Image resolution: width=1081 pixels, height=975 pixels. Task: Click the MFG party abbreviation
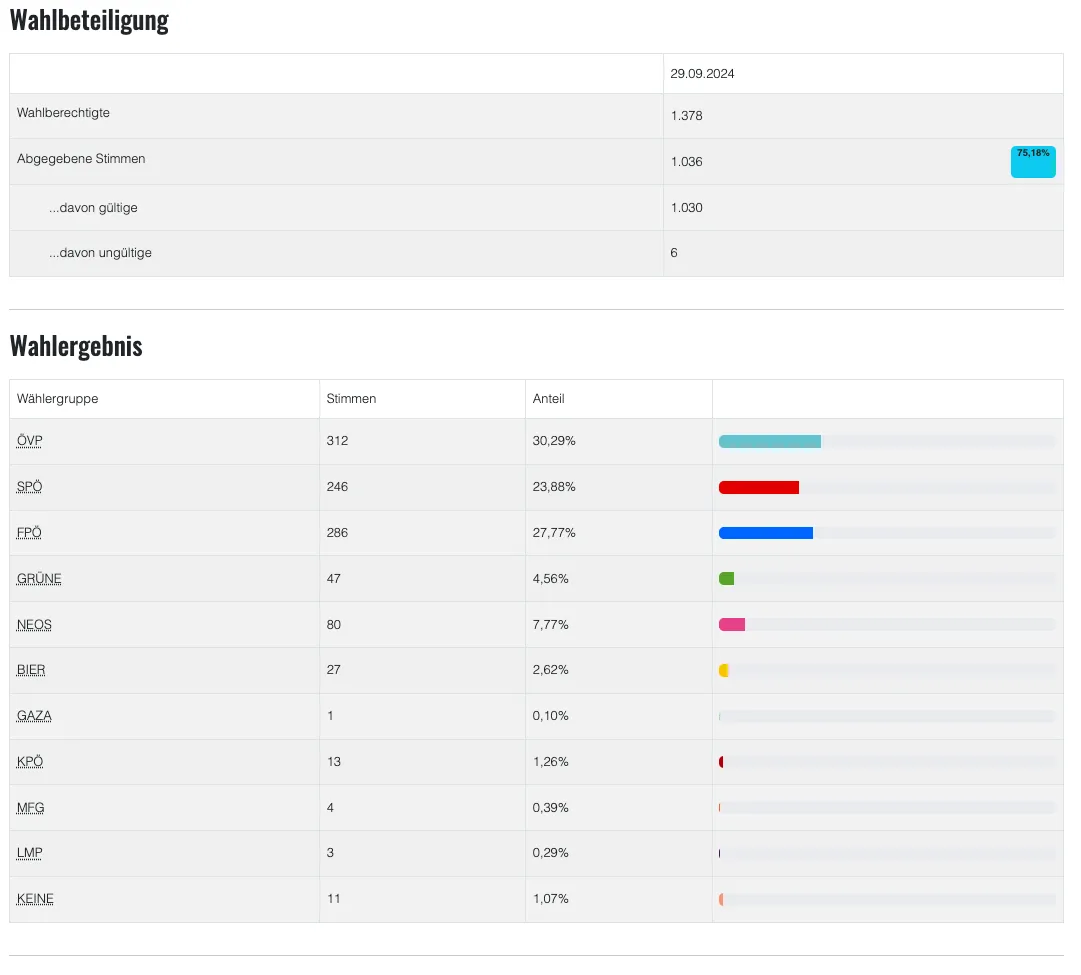(30, 807)
